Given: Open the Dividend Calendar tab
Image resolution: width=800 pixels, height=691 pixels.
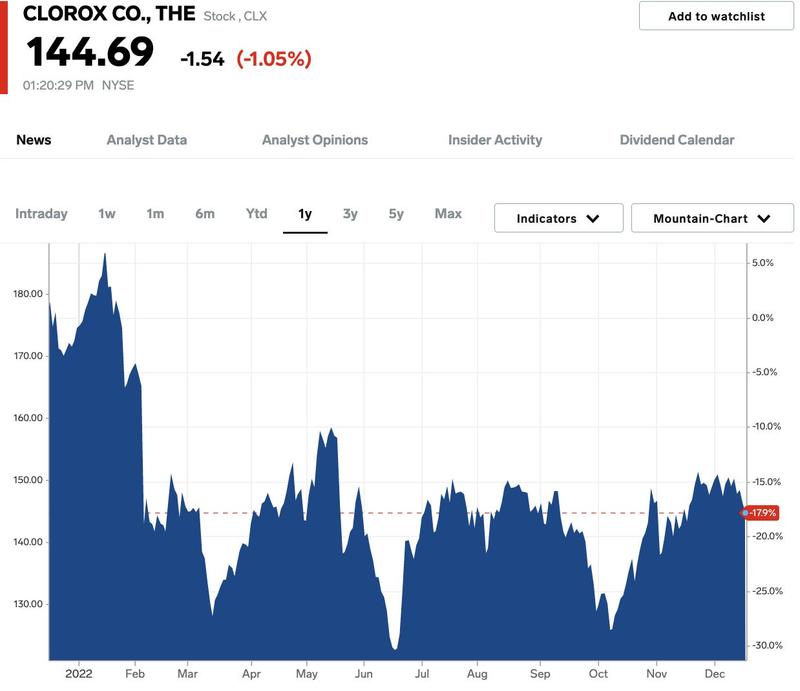Looking at the screenshot, I should click(677, 140).
